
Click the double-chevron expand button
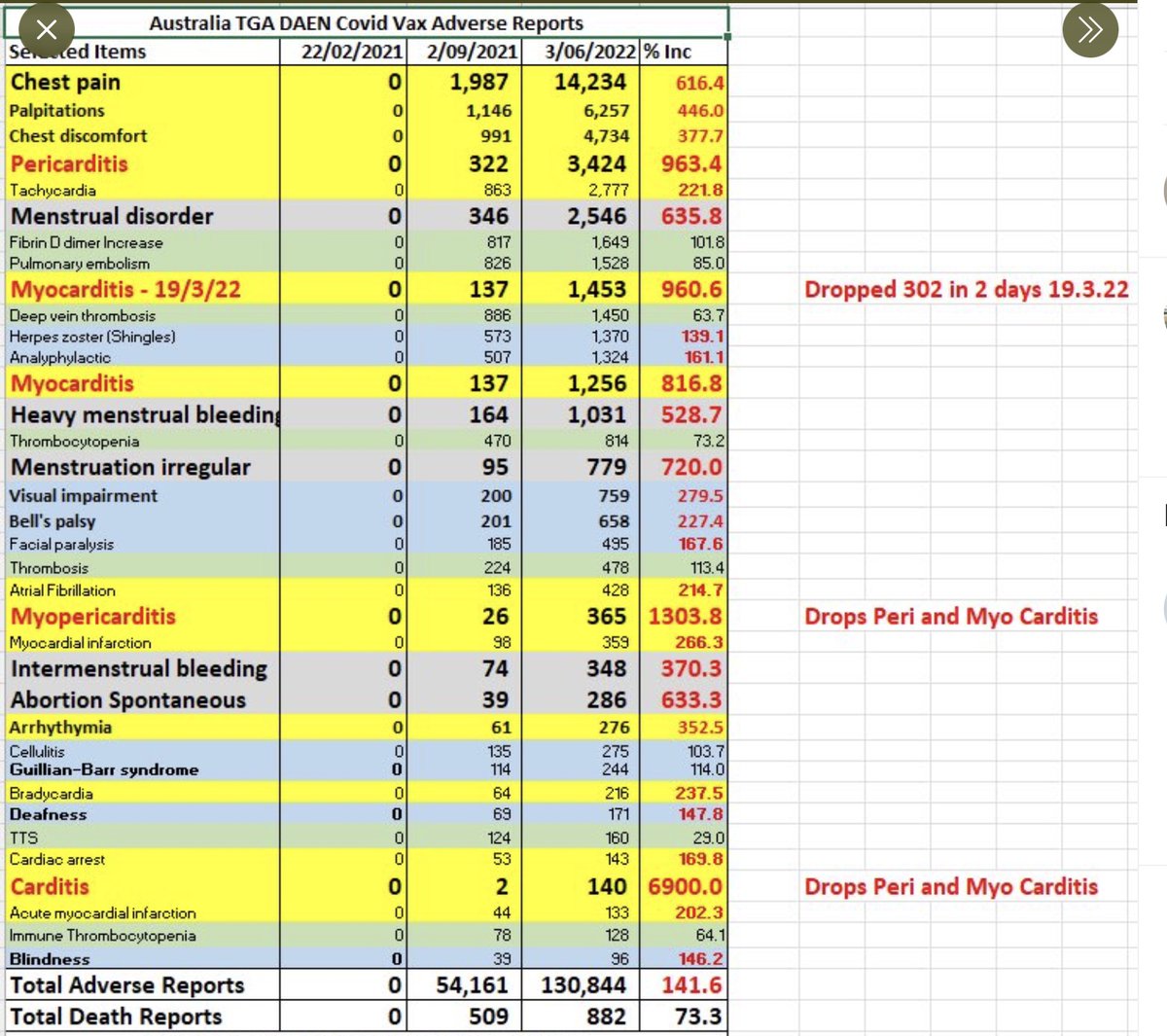(x=1090, y=30)
